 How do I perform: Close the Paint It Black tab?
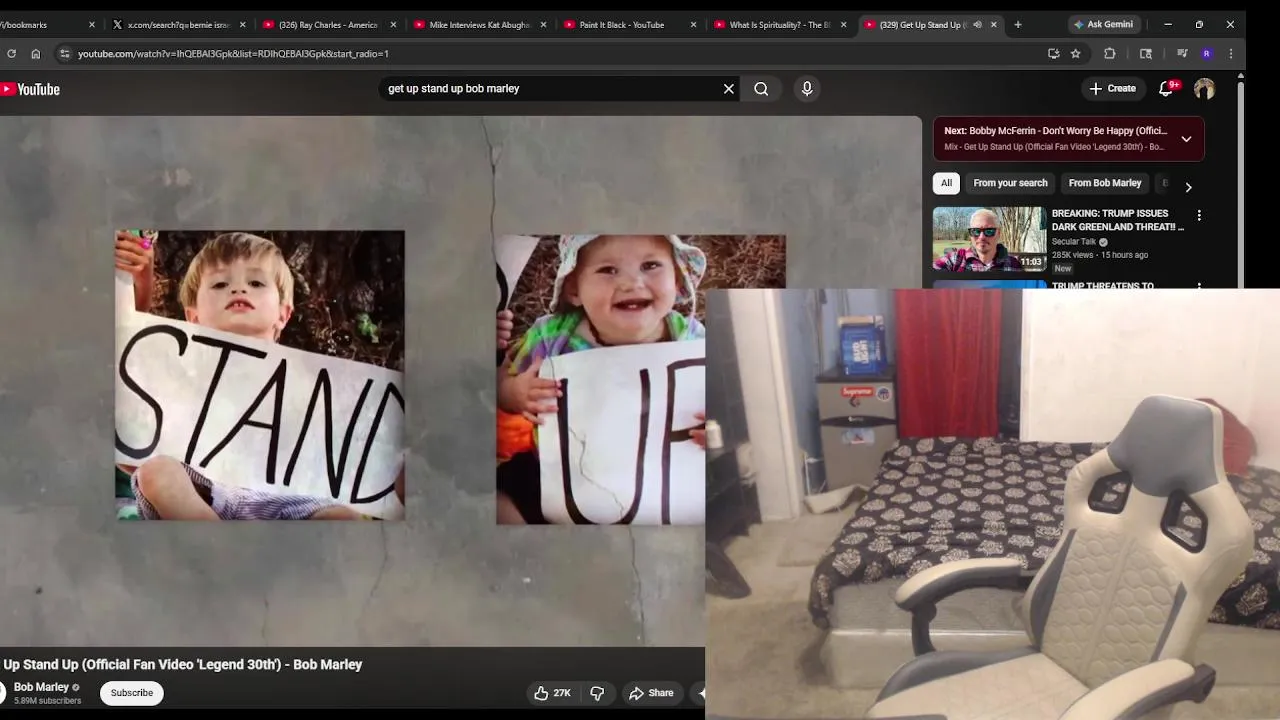(693, 25)
